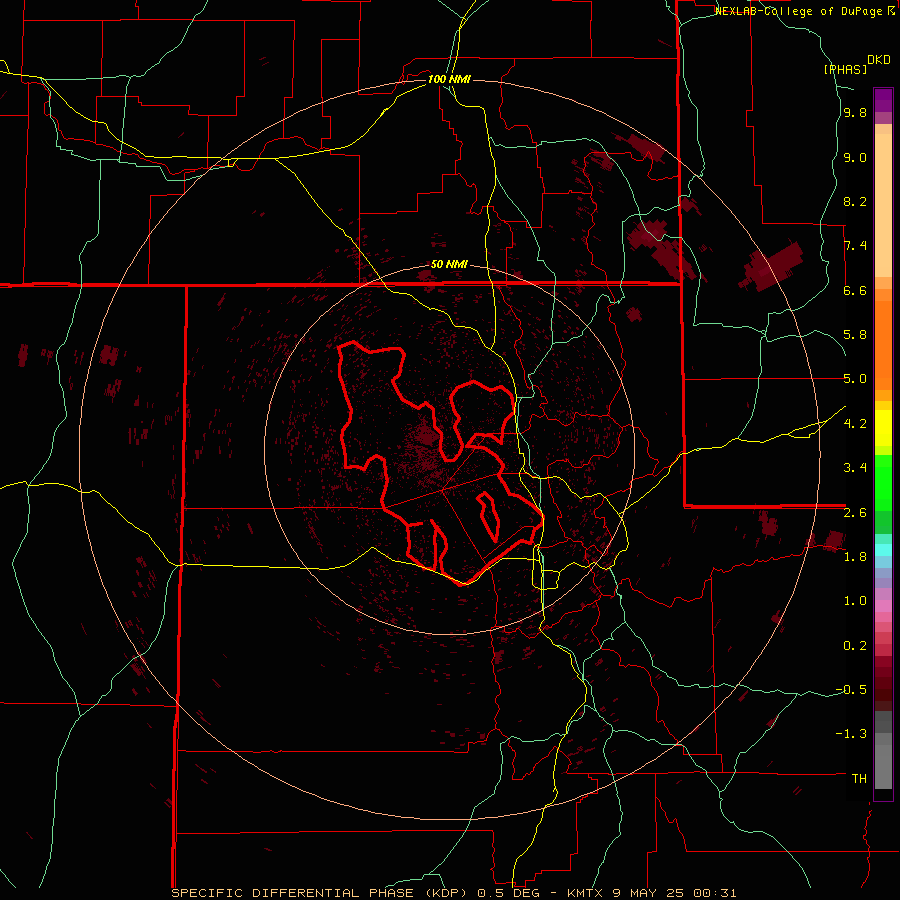Screen dimensions: 900x900
Task: Click the pink segment beside 1.0
Action: (883, 606)
